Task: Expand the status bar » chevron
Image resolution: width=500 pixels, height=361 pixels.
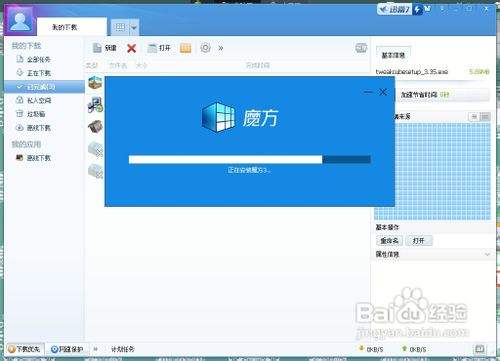Action: coord(96,349)
